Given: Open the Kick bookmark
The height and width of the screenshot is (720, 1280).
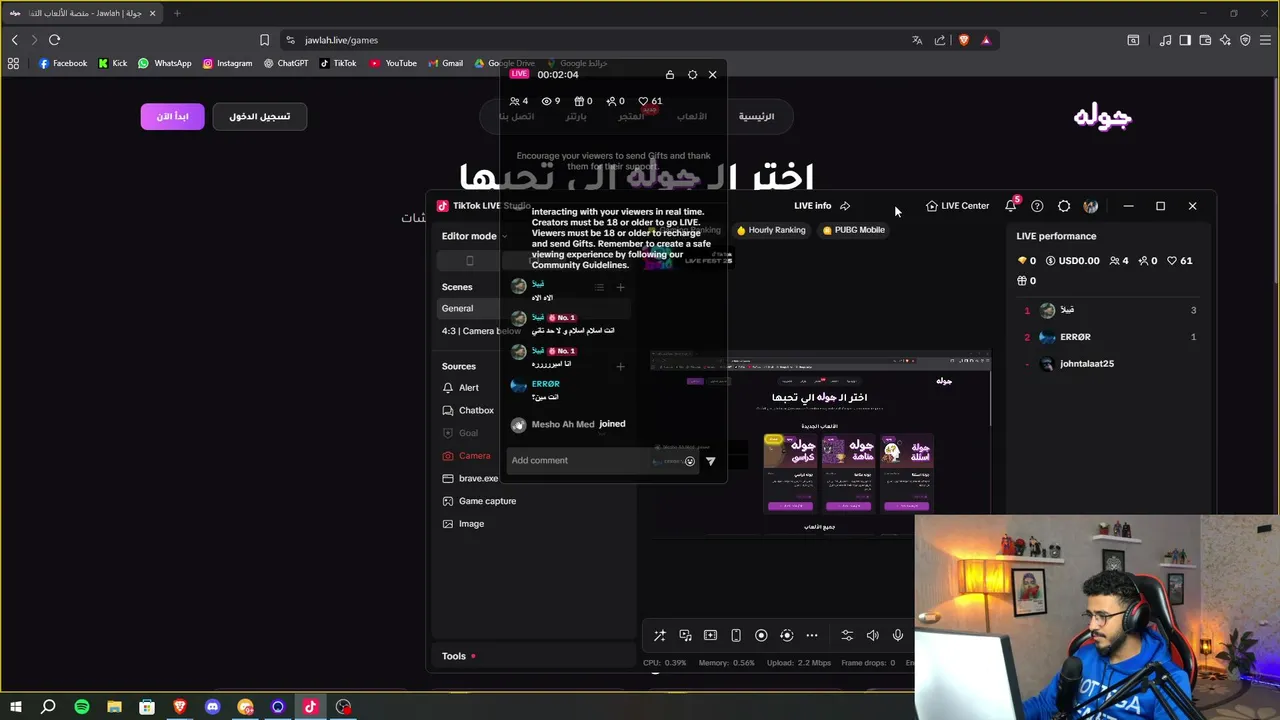Looking at the screenshot, I should click(112, 63).
